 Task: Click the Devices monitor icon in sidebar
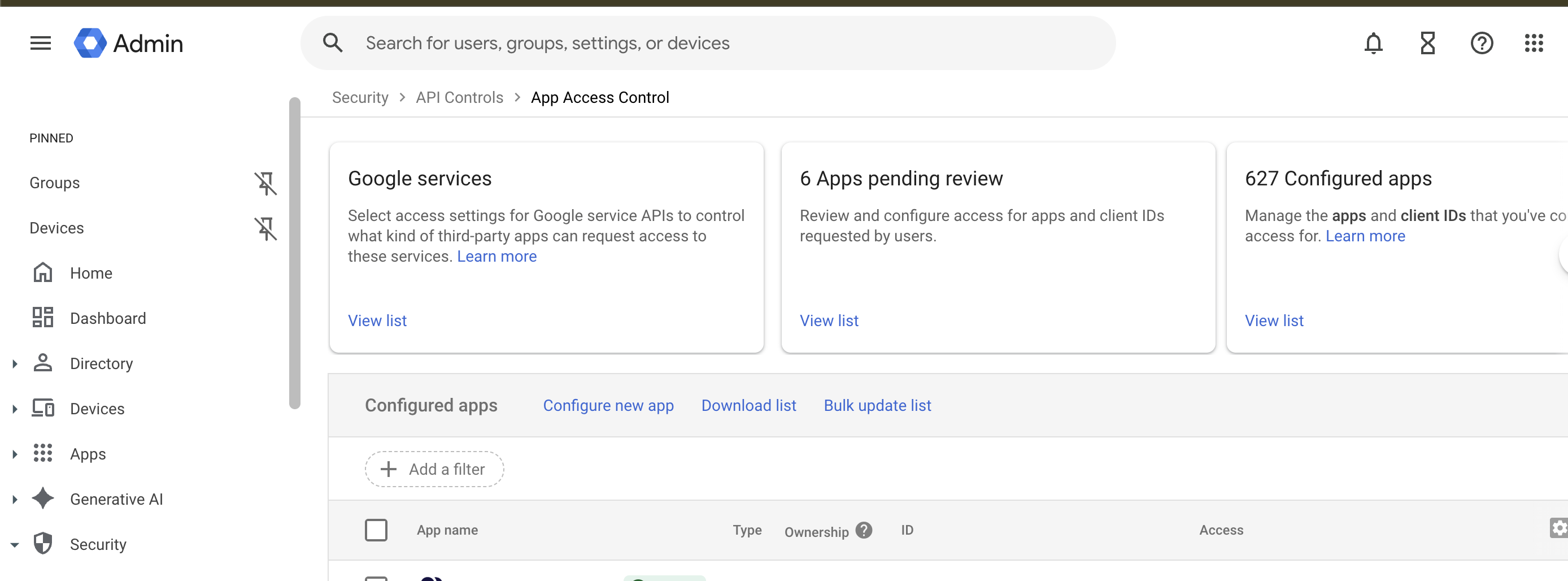click(42, 408)
